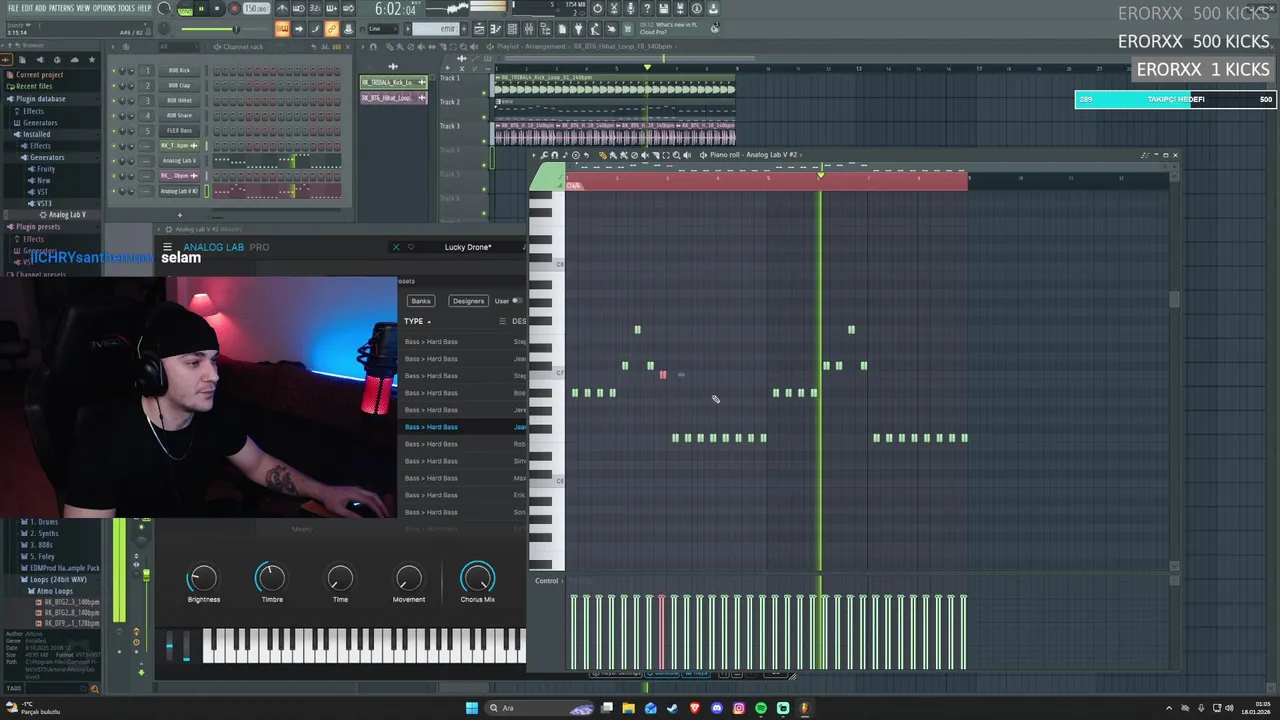The height and width of the screenshot is (720, 1280).
Task: Collapse the Plugin database folder
Action: (40, 99)
